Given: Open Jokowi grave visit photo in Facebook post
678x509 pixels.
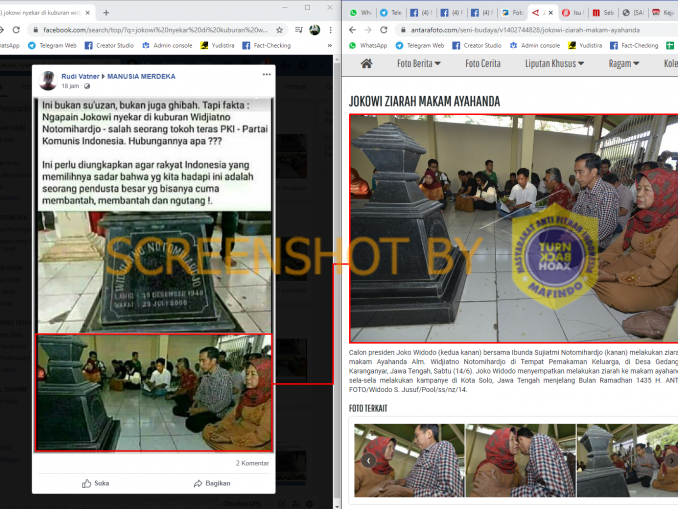Looking at the screenshot, I should point(154,393).
